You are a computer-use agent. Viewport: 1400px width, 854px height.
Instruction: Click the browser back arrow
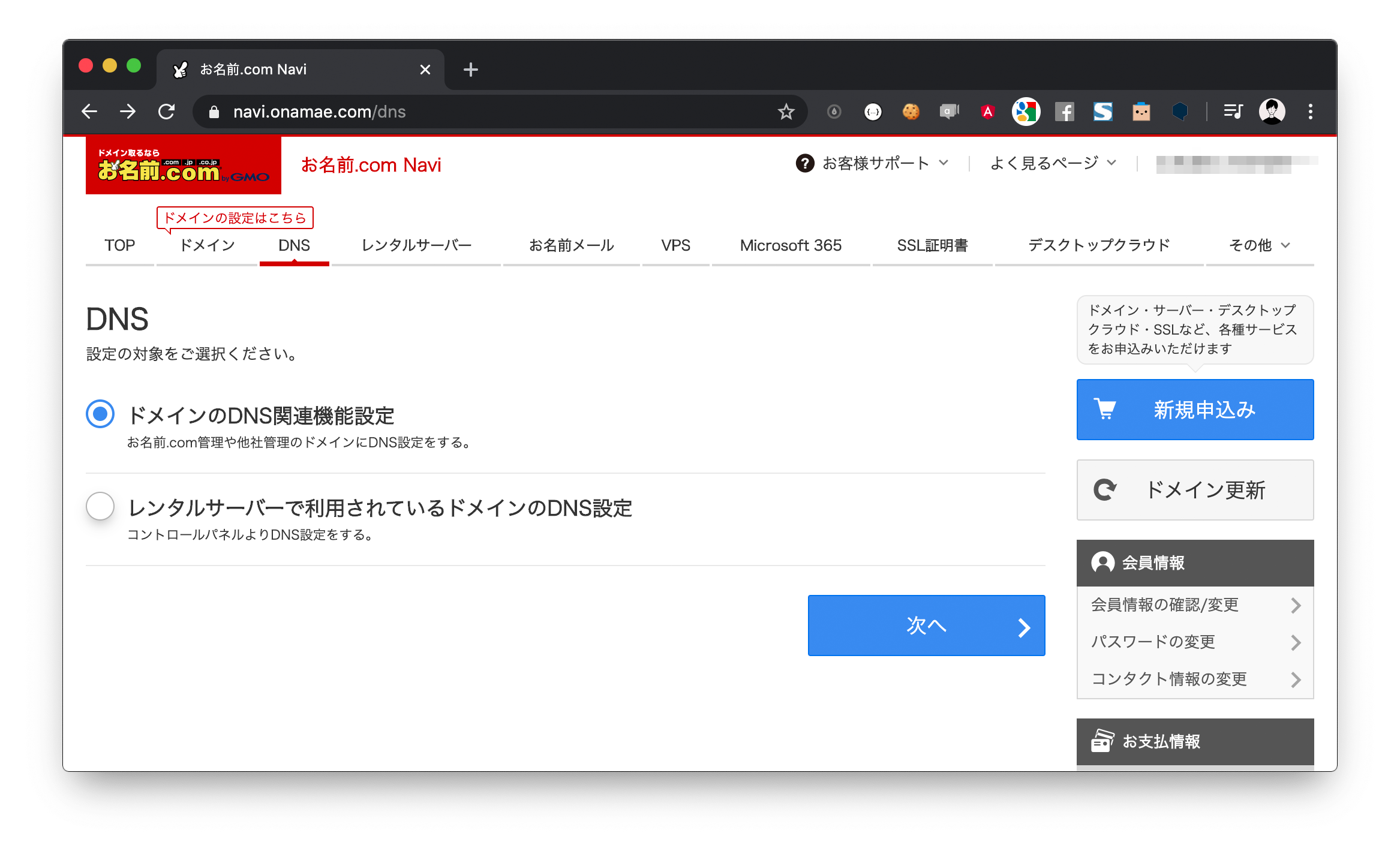coord(89,112)
